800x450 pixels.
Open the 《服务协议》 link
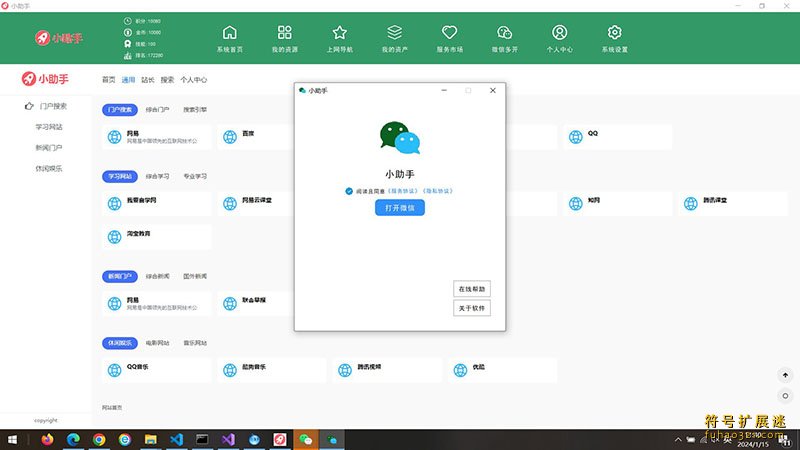click(x=404, y=190)
